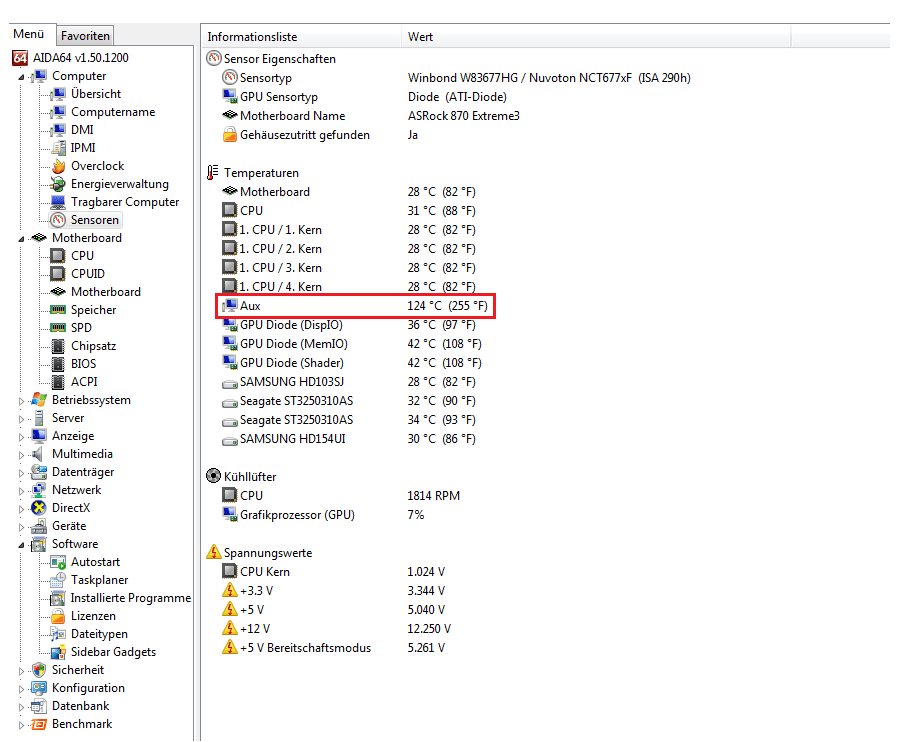Image resolution: width=909 pixels, height=742 pixels.
Task: Select the +12 V voltage row
Action: point(337,628)
